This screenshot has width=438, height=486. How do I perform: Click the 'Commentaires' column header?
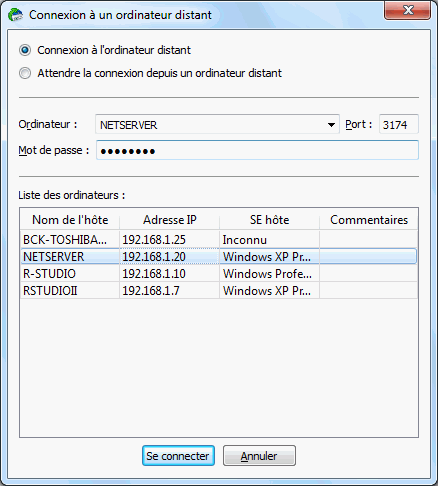369,220
